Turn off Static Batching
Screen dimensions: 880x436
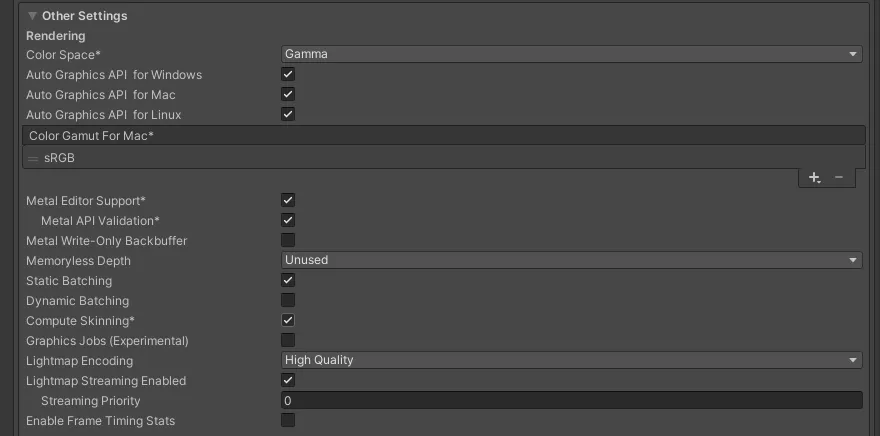(x=288, y=281)
